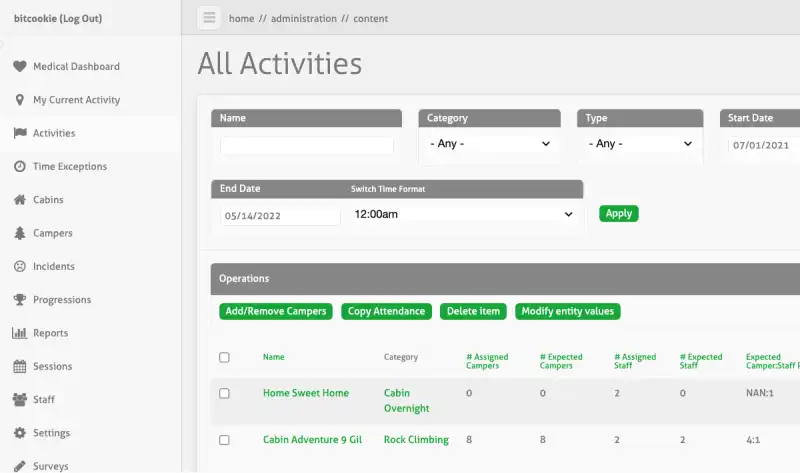
Task: Sort by Expected Camper:Staff column
Action: click(772, 361)
